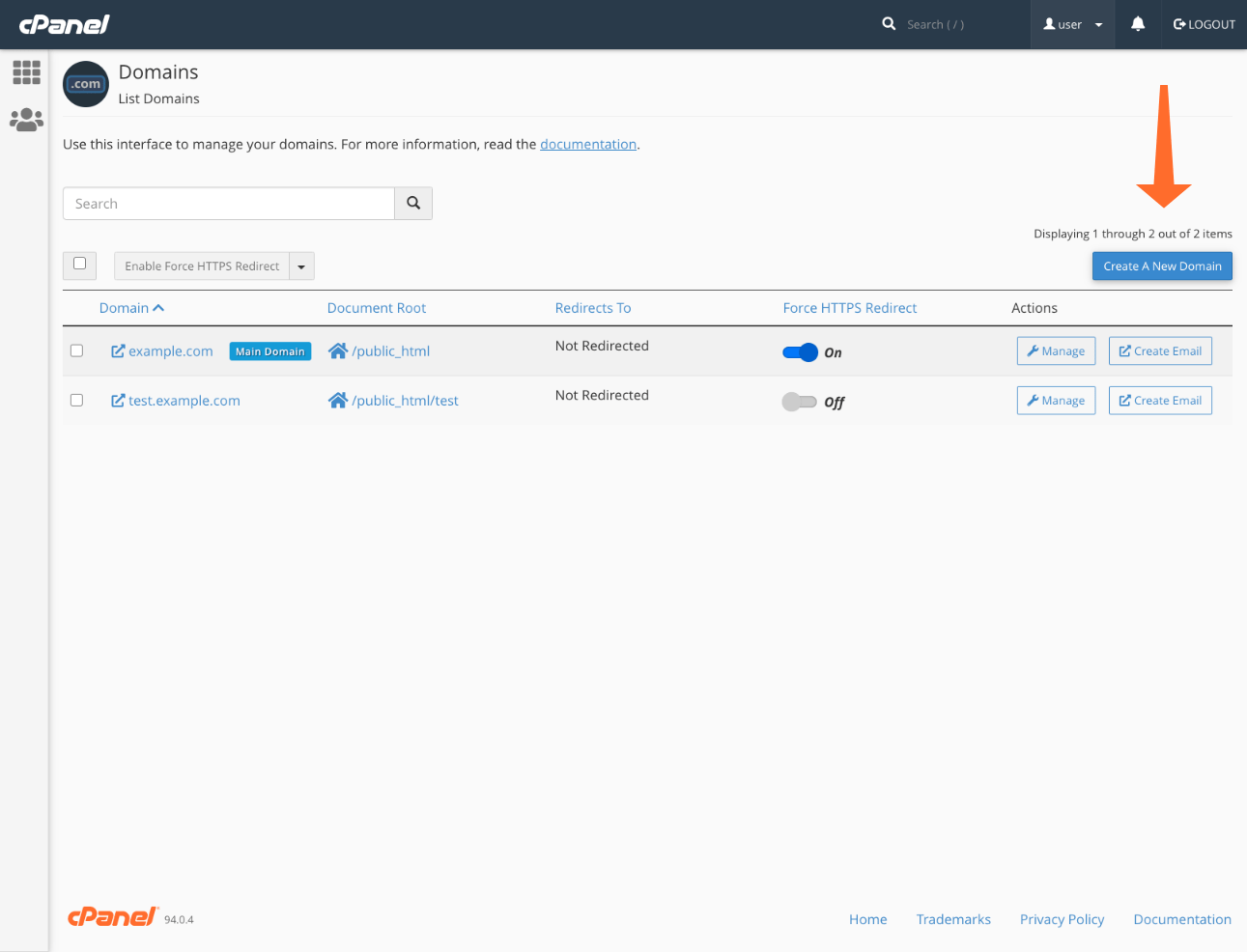Open the documentation link in the description
The image size is (1247, 952).
click(x=588, y=144)
